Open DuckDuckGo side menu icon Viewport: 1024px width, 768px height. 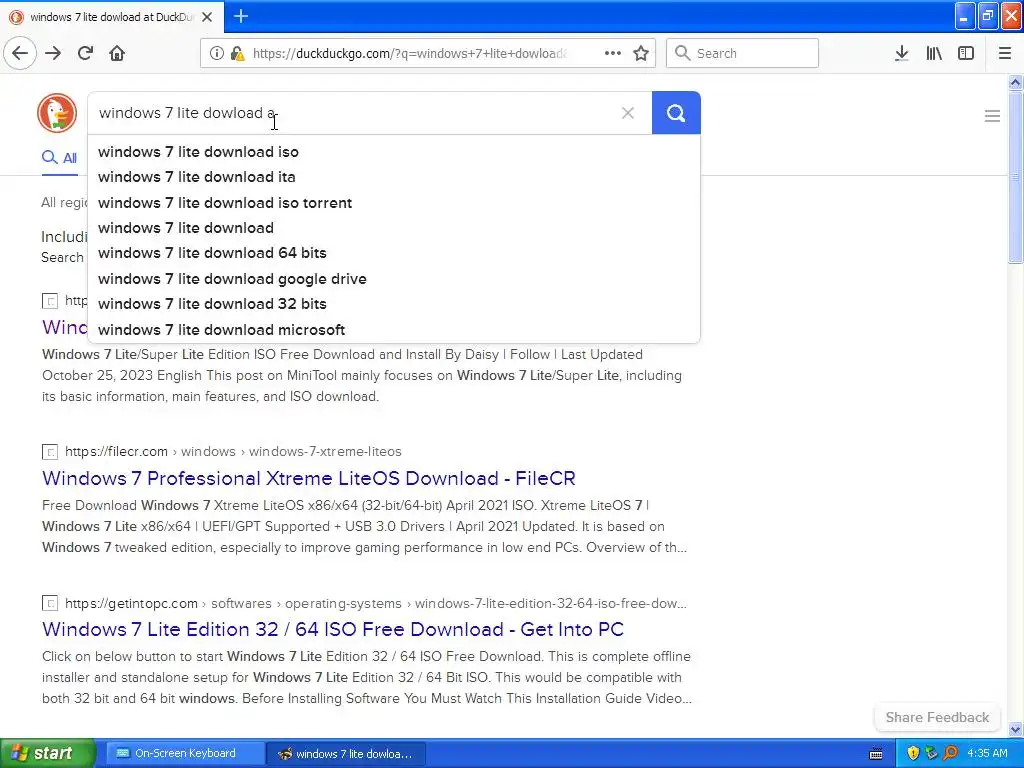[992, 116]
